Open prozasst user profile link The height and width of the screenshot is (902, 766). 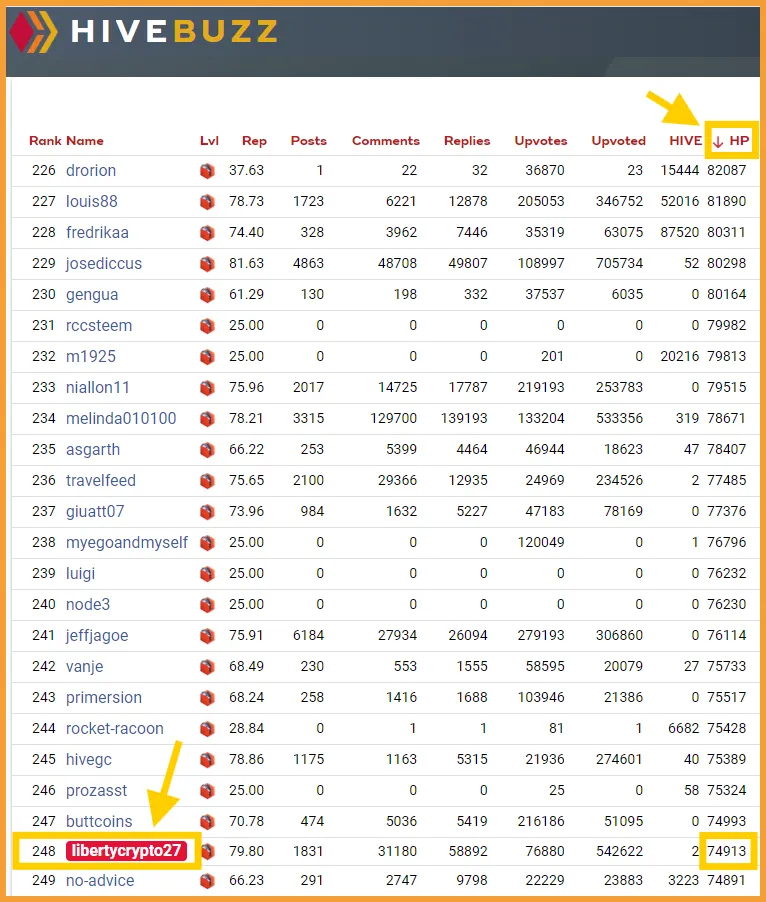tap(96, 791)
